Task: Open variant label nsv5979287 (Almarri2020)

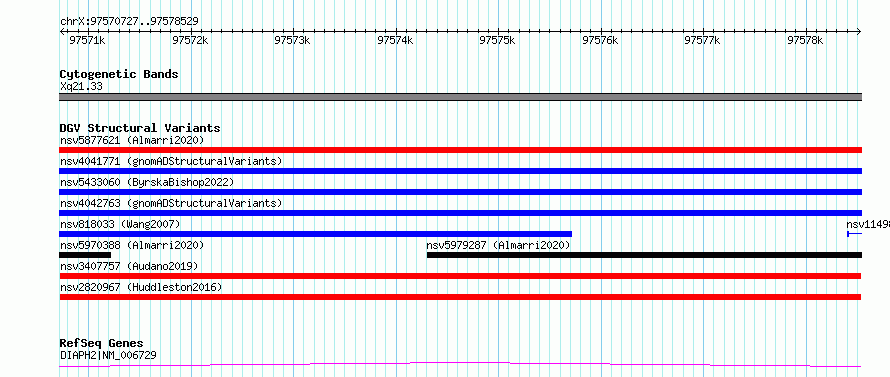Action: 498,245
